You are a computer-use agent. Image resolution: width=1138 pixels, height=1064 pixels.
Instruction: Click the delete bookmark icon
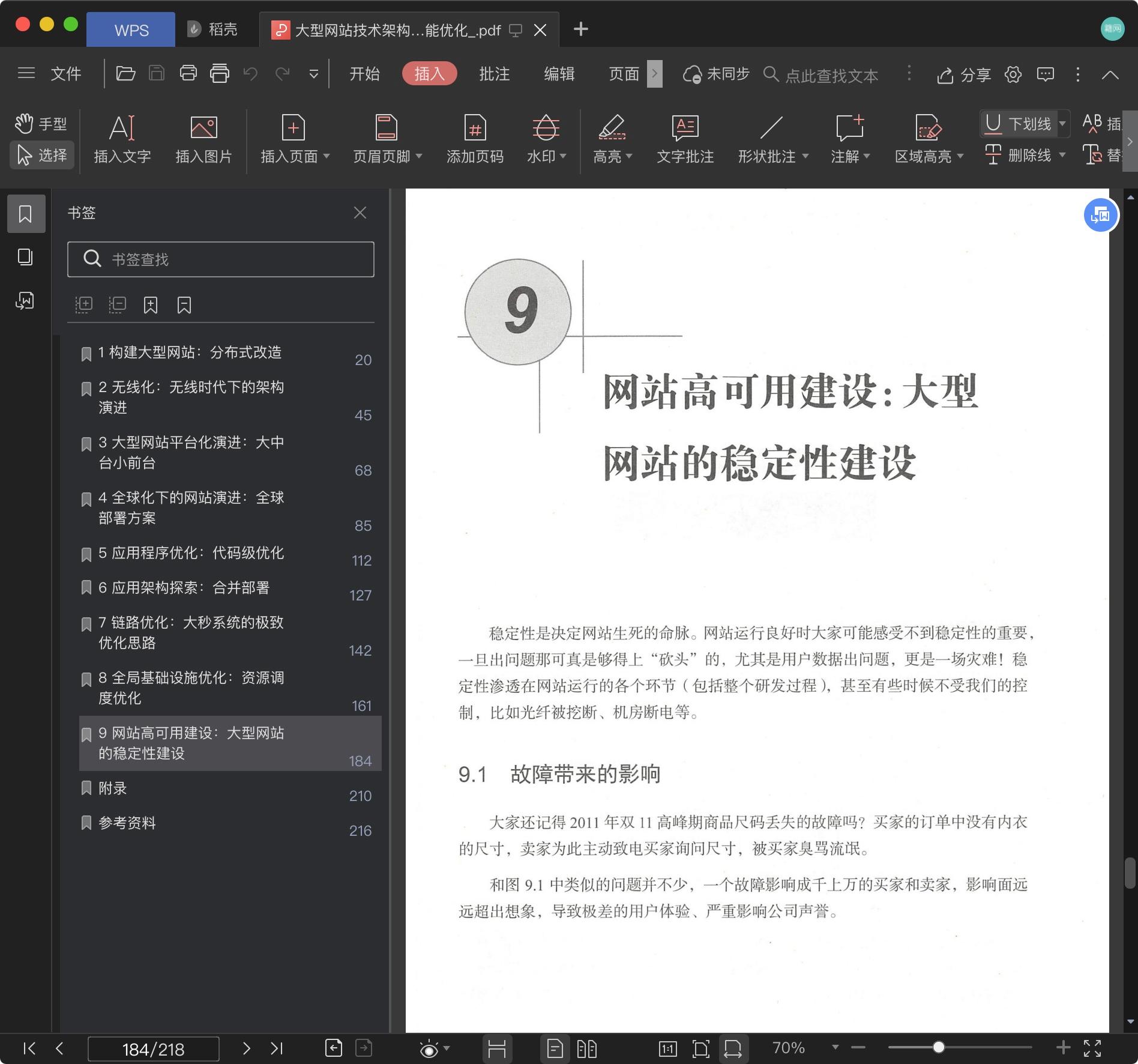[x=184, y=304]
